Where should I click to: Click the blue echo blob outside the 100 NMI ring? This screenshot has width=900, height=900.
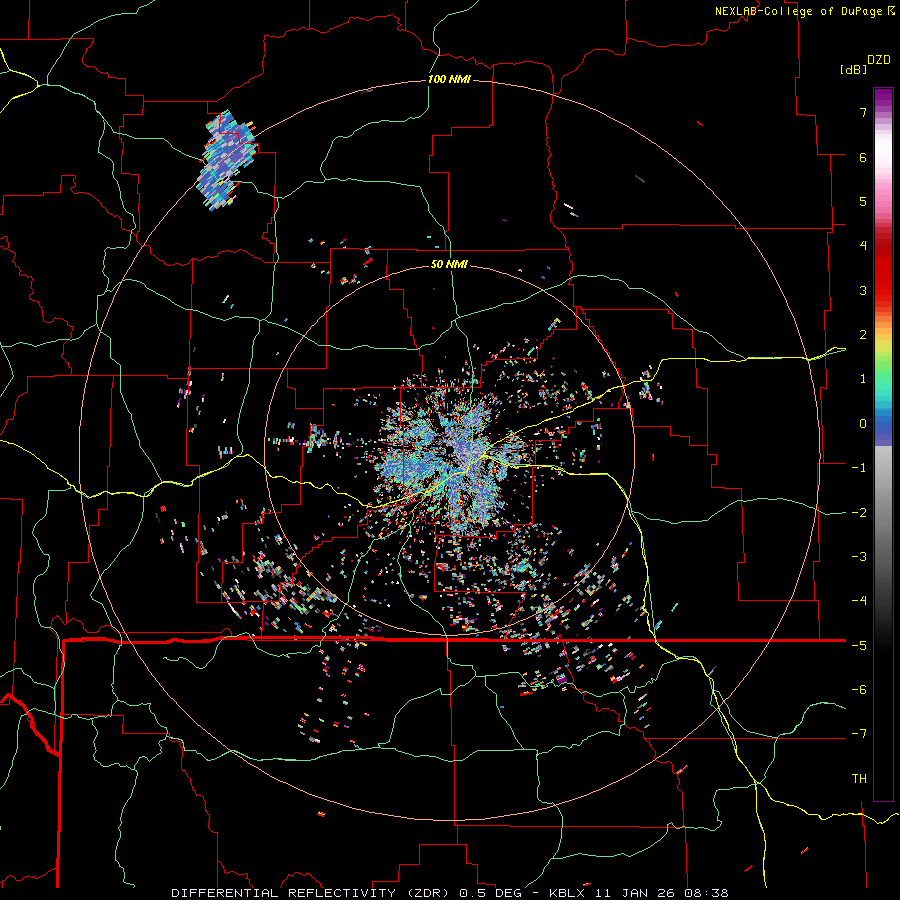pos(226,161)
